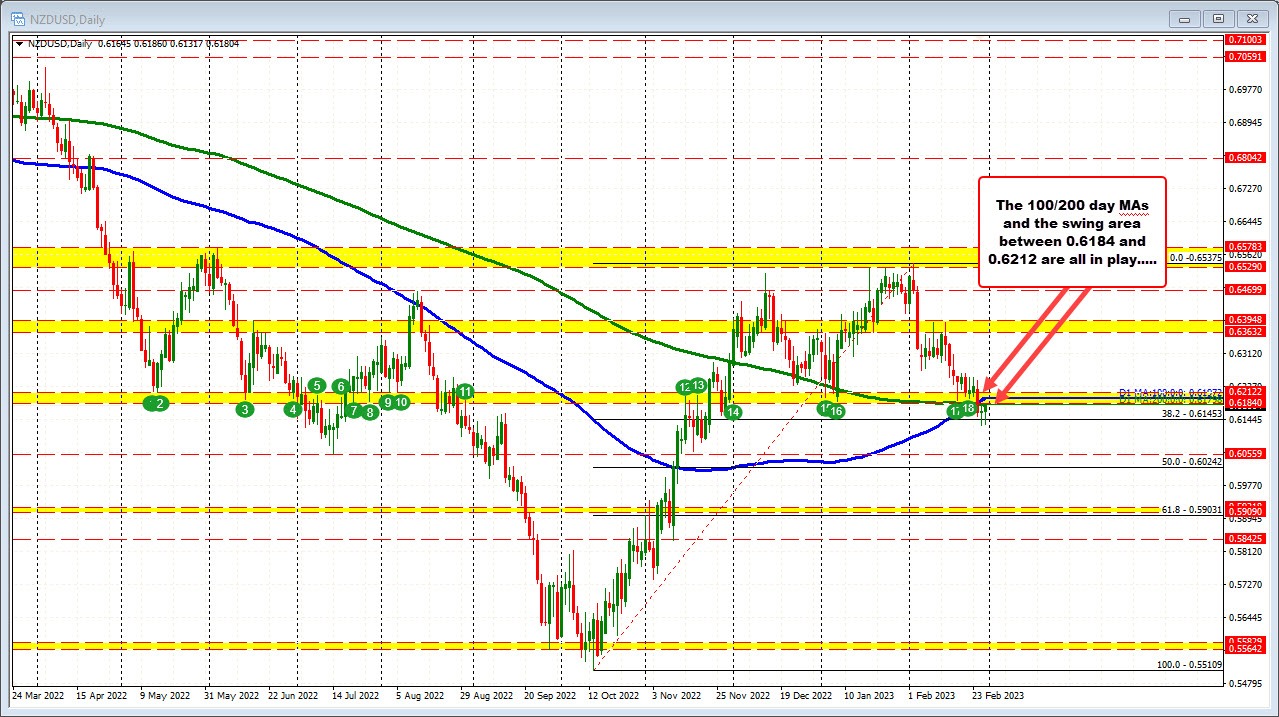
Task: Click the red 0.64699 price label
Action: (1245, 289)
